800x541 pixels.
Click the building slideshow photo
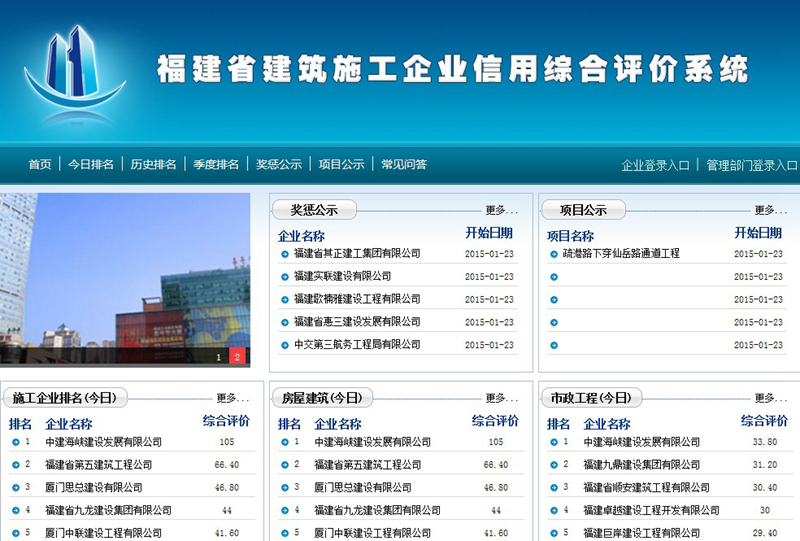point(125,270)
